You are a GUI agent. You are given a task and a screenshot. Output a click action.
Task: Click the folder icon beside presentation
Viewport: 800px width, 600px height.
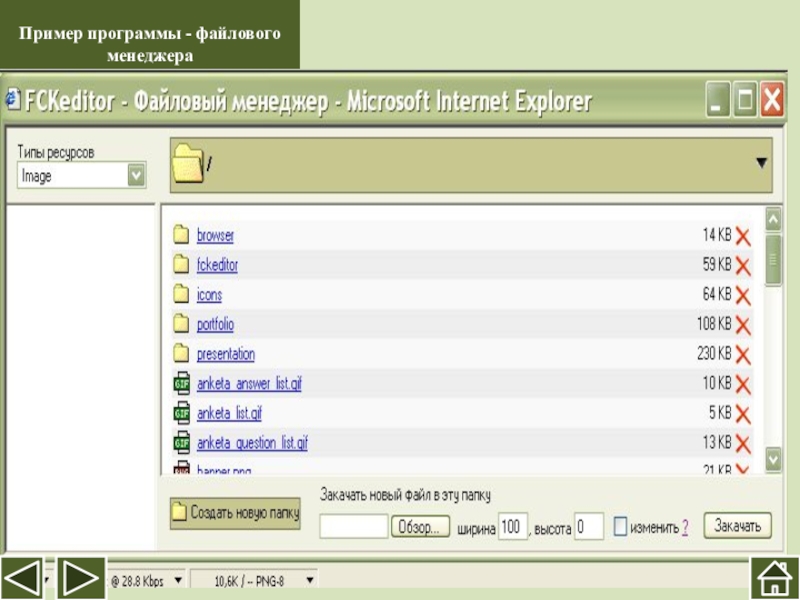pos(181,353)
